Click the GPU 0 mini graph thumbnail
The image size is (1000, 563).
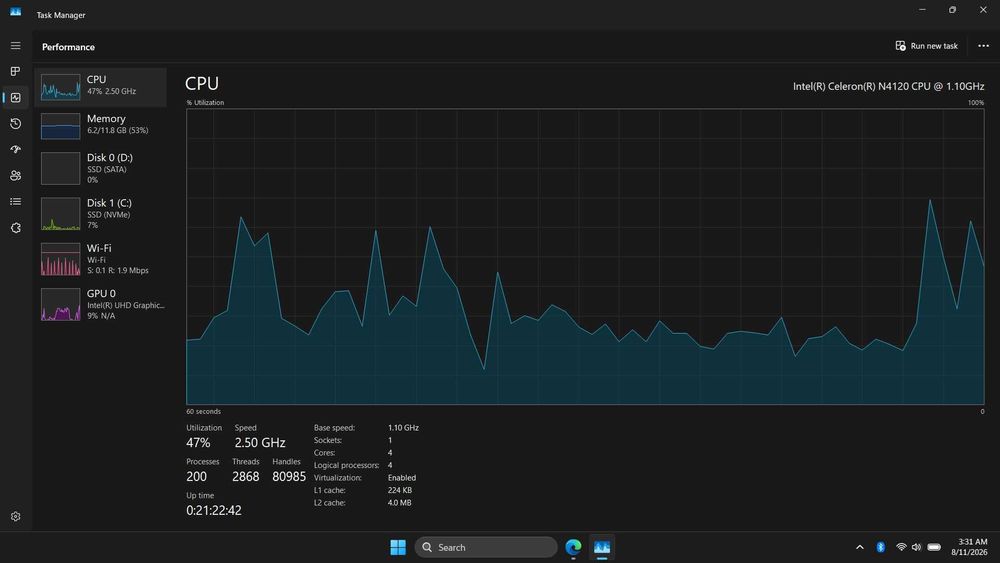click(x=61, y=304)
